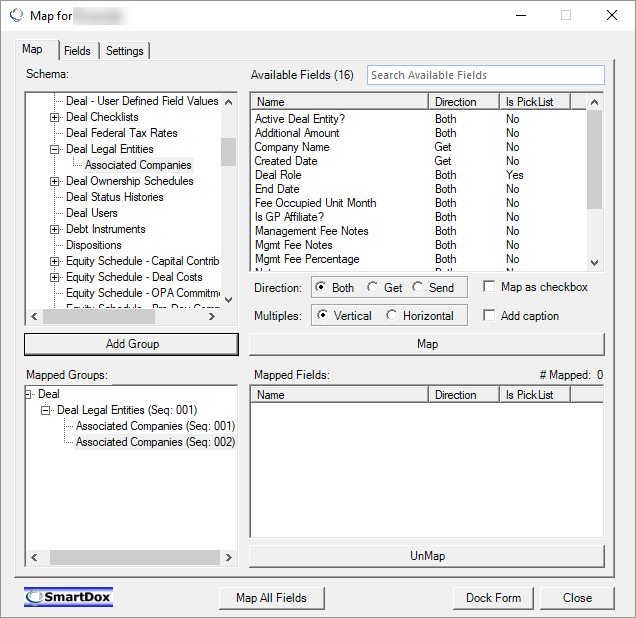The width and height of the screenshot is (636, 618).
Task: Select Deal Users in schema
Action: pyautogui.click(x=92, y=213)
